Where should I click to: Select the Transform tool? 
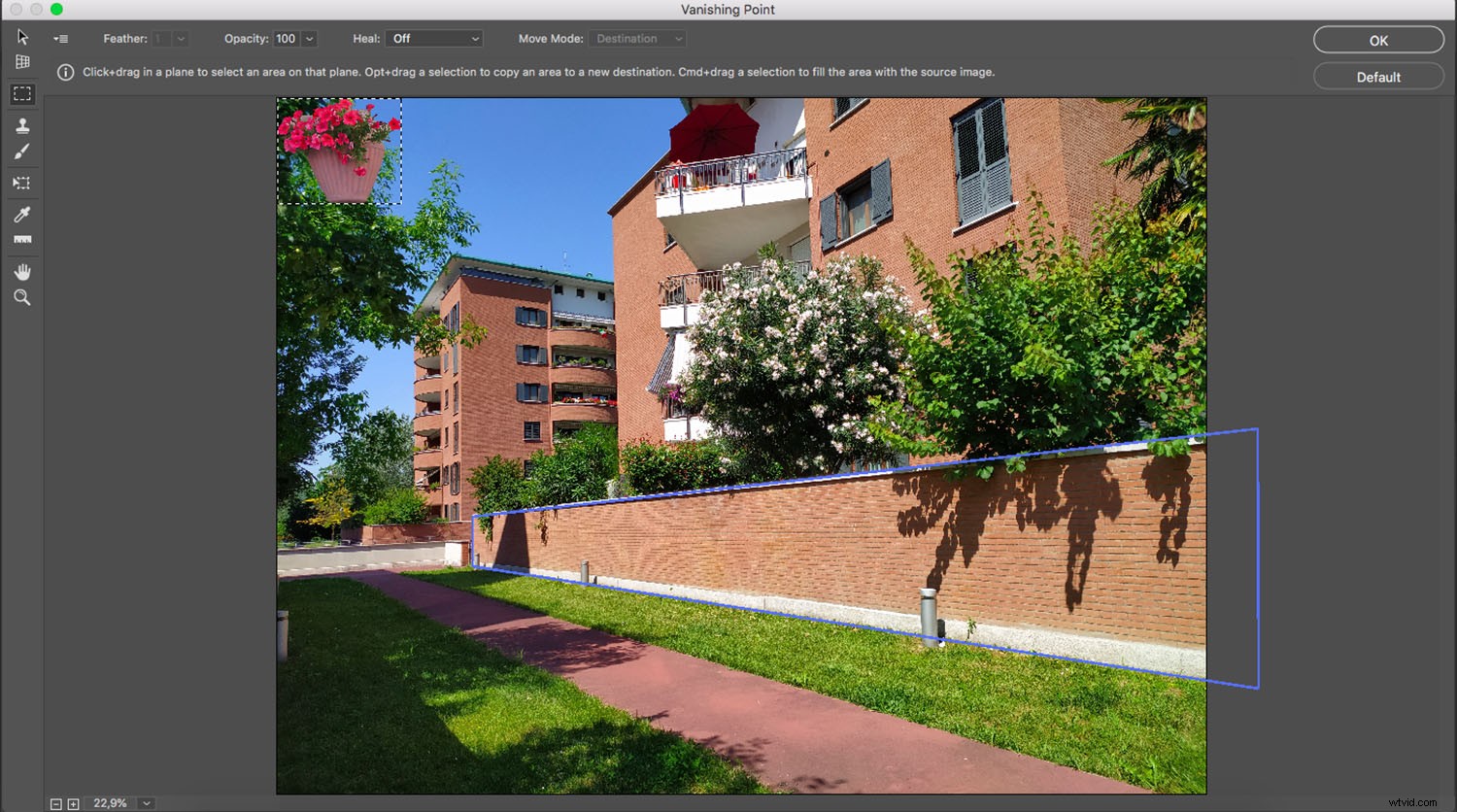coord(22,183)
